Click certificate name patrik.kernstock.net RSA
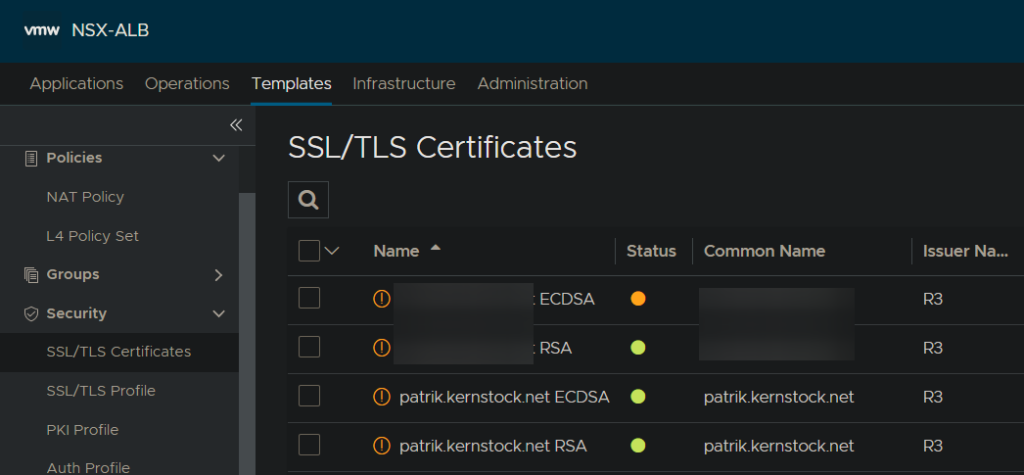Viewport: 1024px width, 475px height. pos(493,446)
